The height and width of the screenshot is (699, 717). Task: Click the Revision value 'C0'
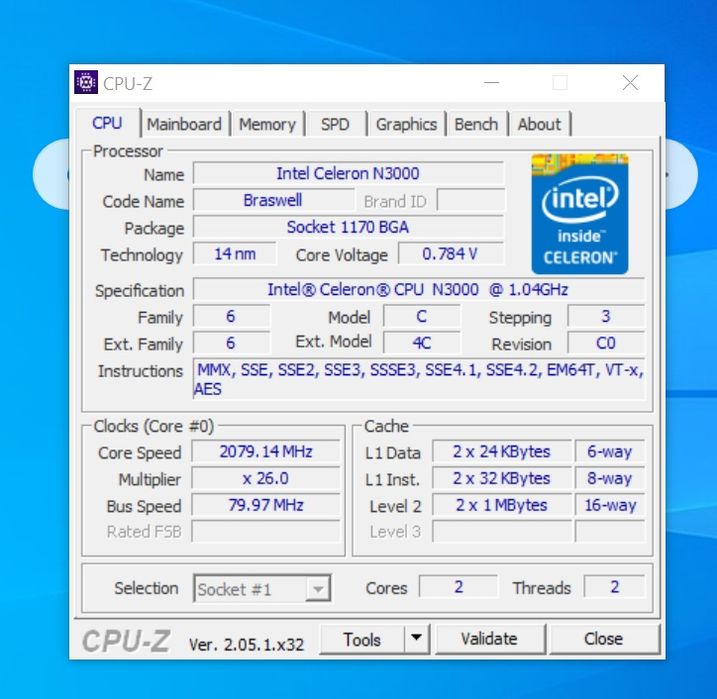606,343
